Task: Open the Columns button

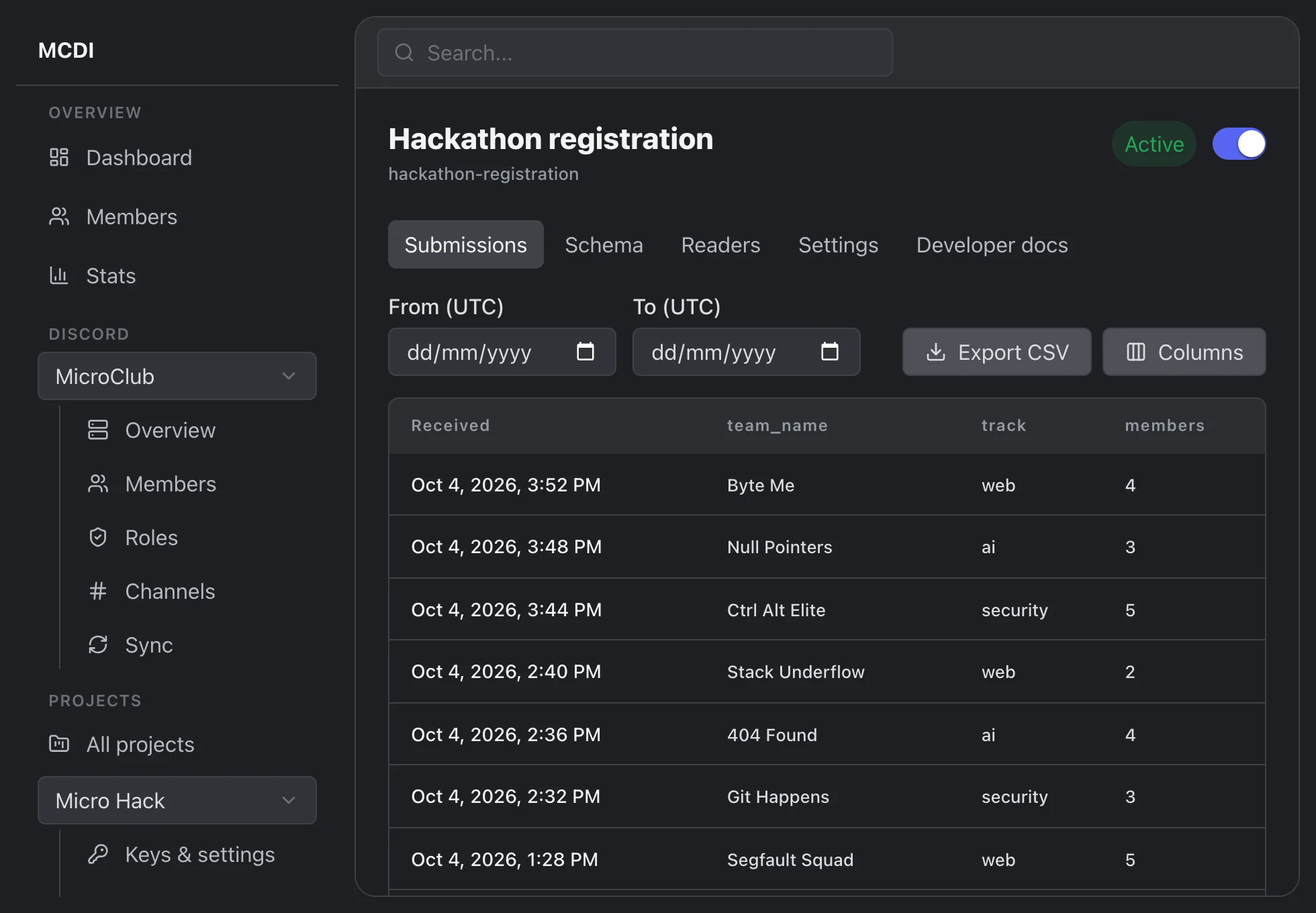Action: [1184, 352]
